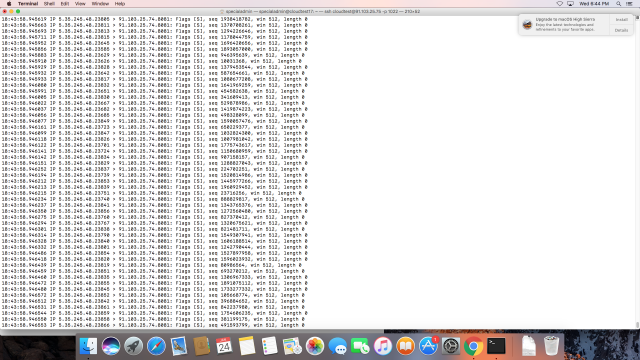Open Spotlight search magnifier

618,4
